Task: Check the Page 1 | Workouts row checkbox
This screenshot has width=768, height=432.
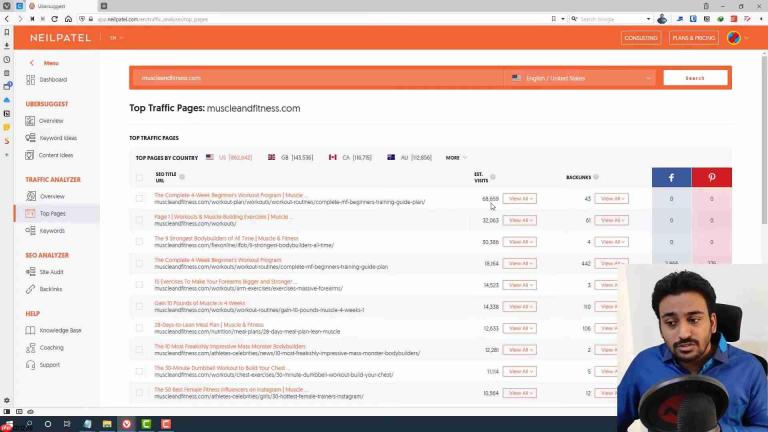Action: 140,220
